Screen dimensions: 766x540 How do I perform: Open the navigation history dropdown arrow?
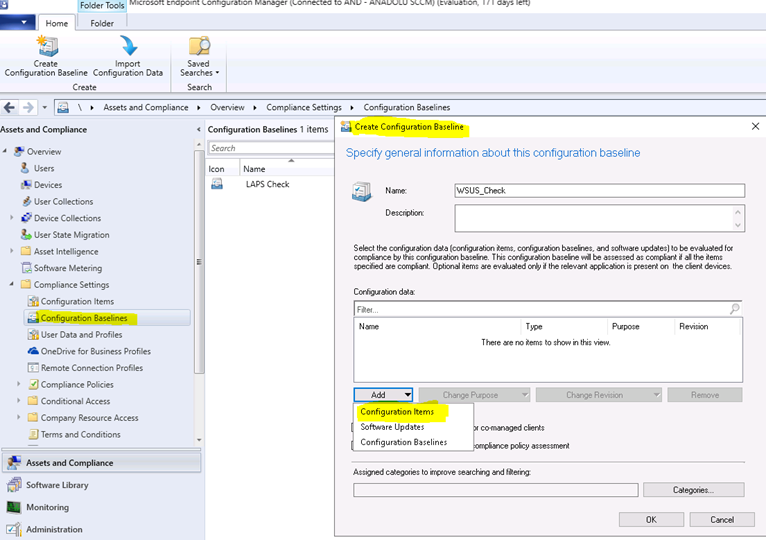pyautogui.click(x=44, y=107)
